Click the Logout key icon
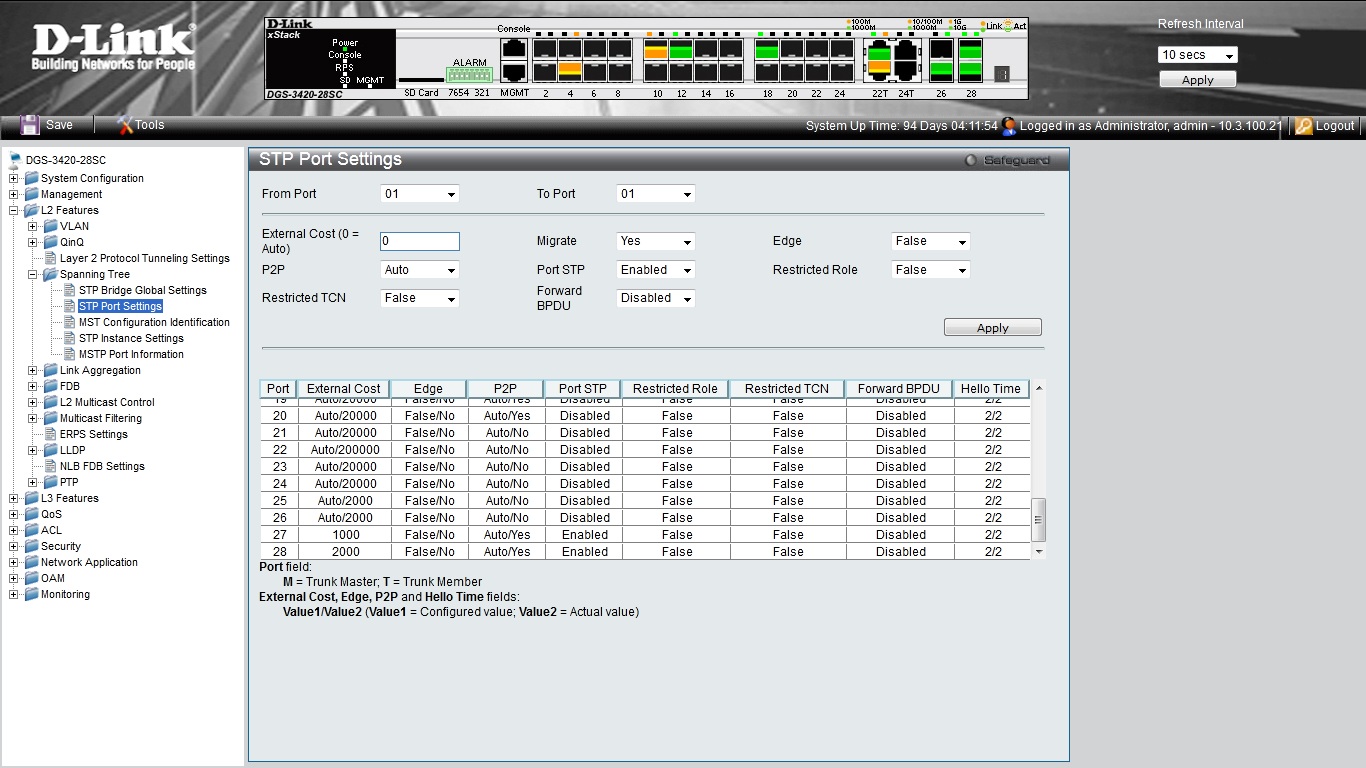 (x=1304, y=126)
